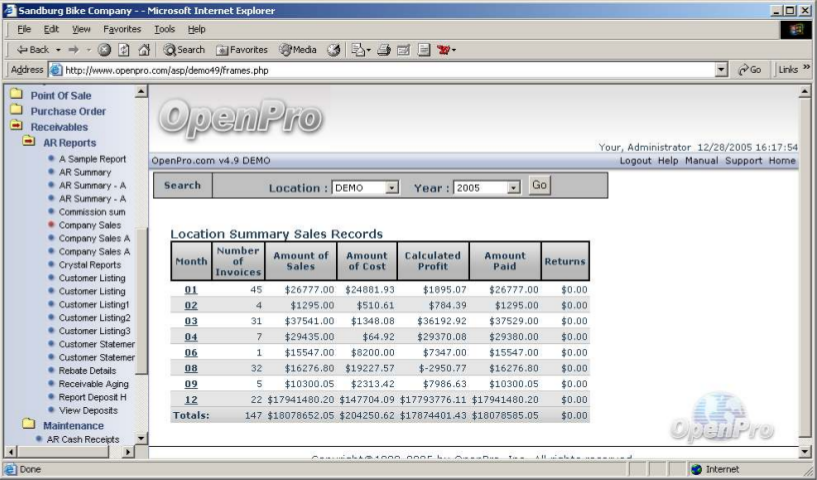Screen dimensions: 817x480
Task: Open Crystal Reports item
Action: (90, 265)
